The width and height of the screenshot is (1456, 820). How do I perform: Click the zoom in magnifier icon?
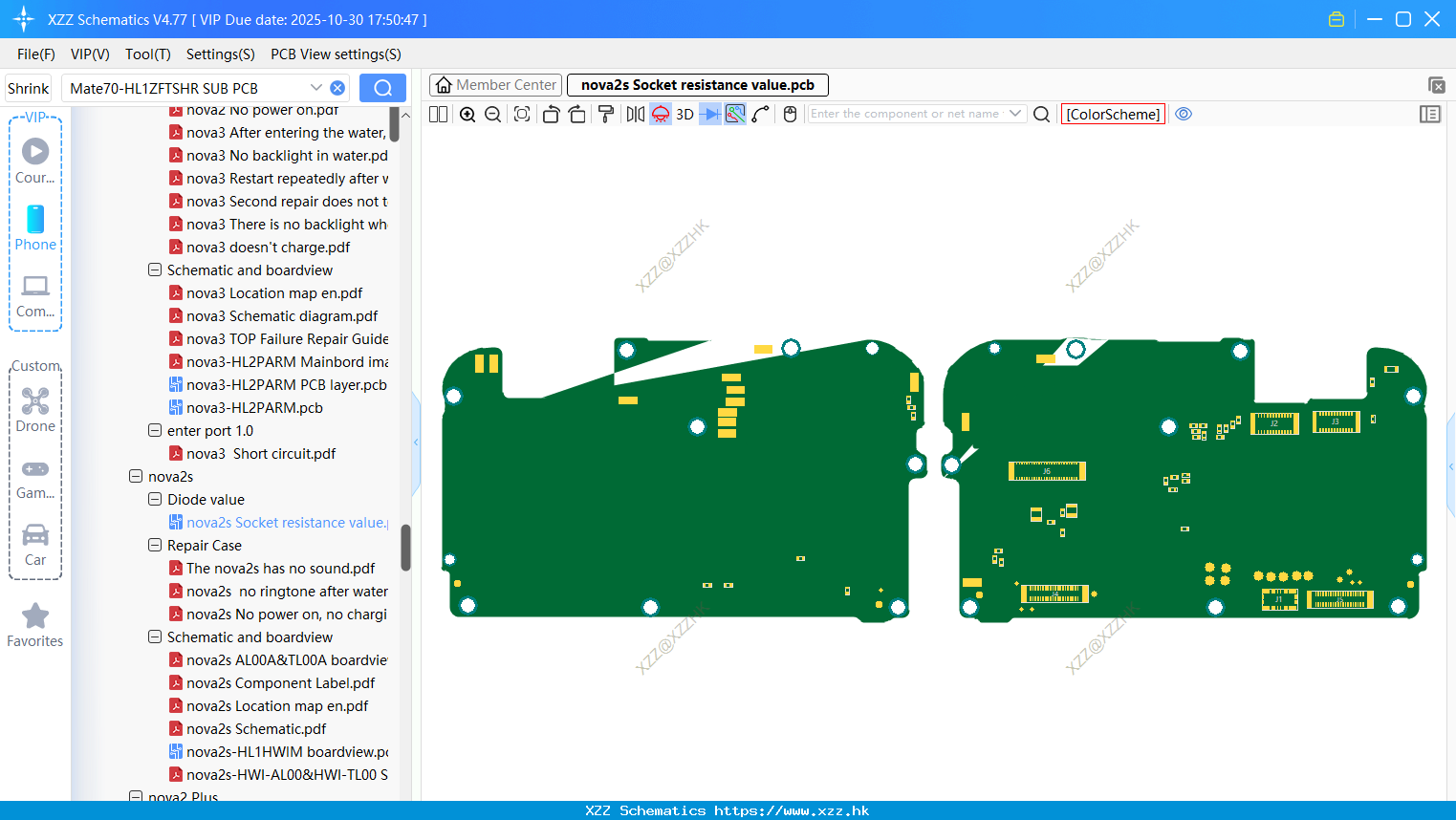click(x=467, y=115)
